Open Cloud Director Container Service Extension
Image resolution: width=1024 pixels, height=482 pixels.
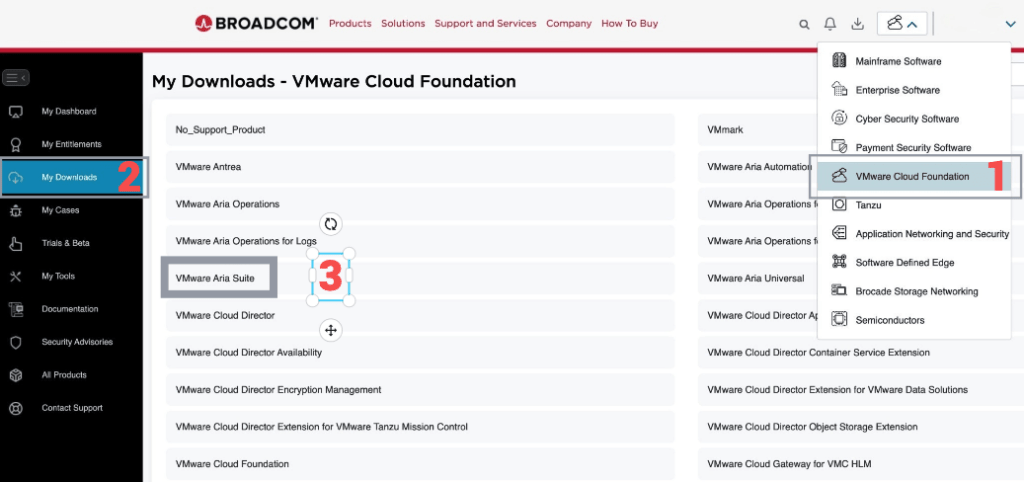click(x=861, y=353)
